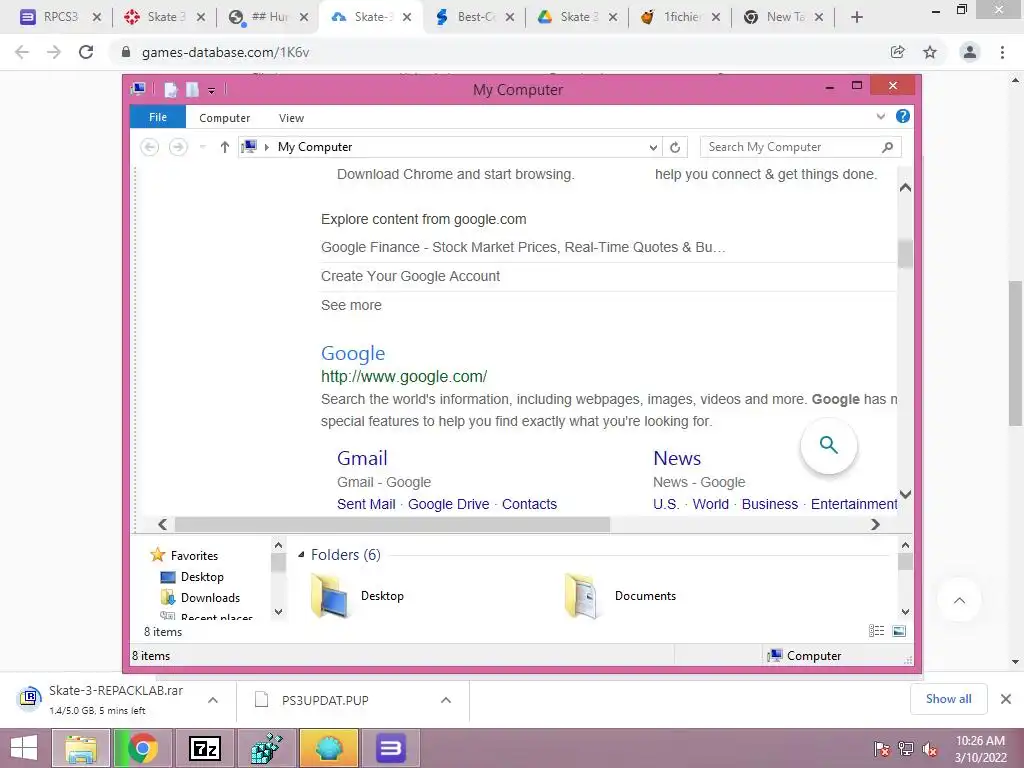Select Downloads in the navigation pane

pyautogui.click(x=200, y=598)
